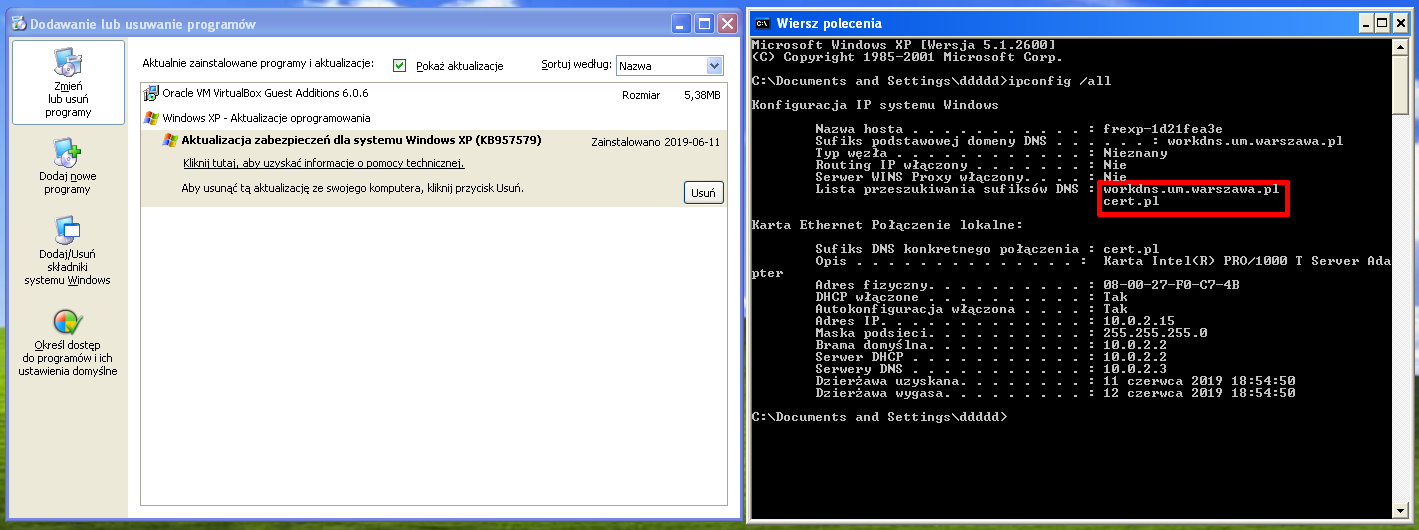Click the Oracle VM VirtualBox Guest Additions icon
The image size is (1419, 530).
point(151,94)
